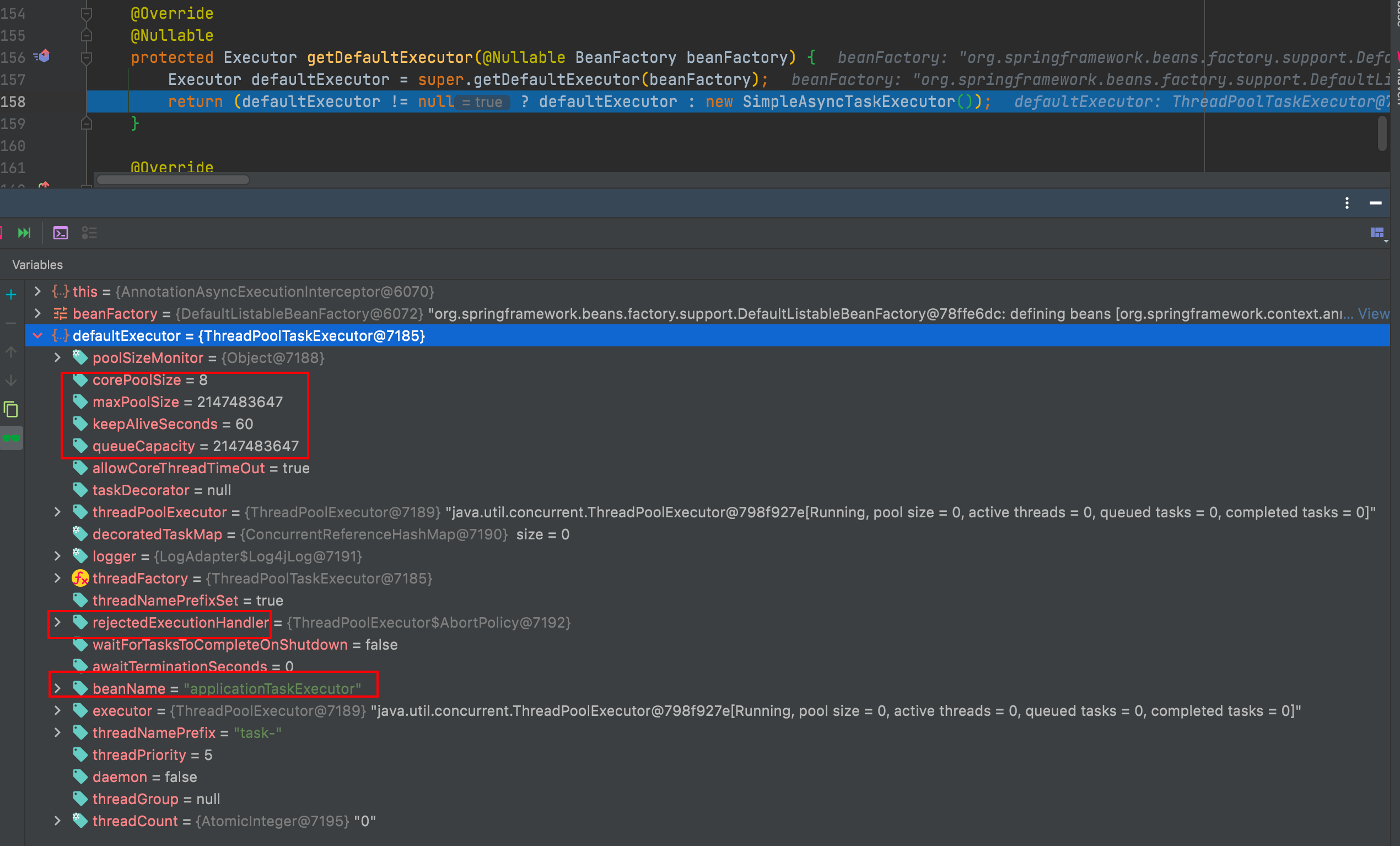The width and height of the screenshot is (1400, 846).
Task: Select the Variables tab header
Action: pyautogui.click(x=37, y=264)
